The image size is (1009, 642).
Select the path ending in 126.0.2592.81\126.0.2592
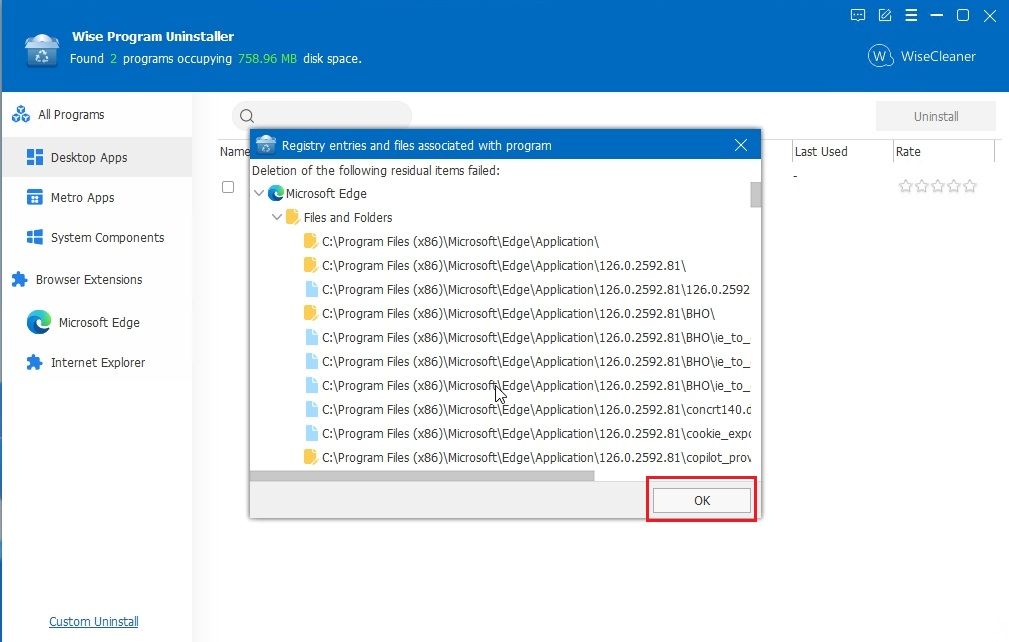[x=535, y=289]
